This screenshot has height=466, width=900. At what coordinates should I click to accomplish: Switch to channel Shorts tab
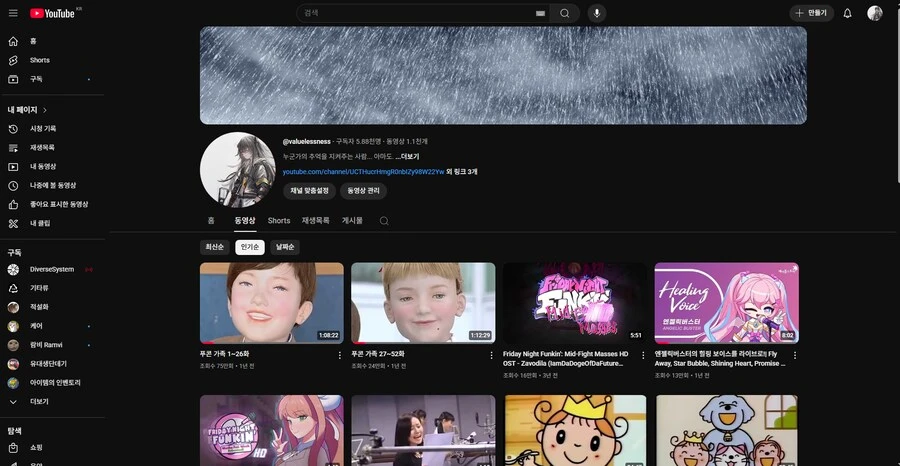pos(279,221)
